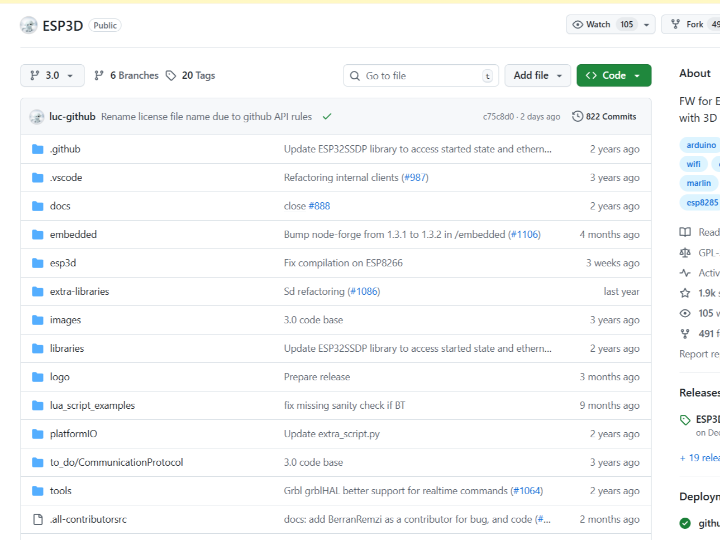Click the ESP3D repository avatar icon
Screen dimensions: 720x540
pyautogui.click(x=29, y=25)
